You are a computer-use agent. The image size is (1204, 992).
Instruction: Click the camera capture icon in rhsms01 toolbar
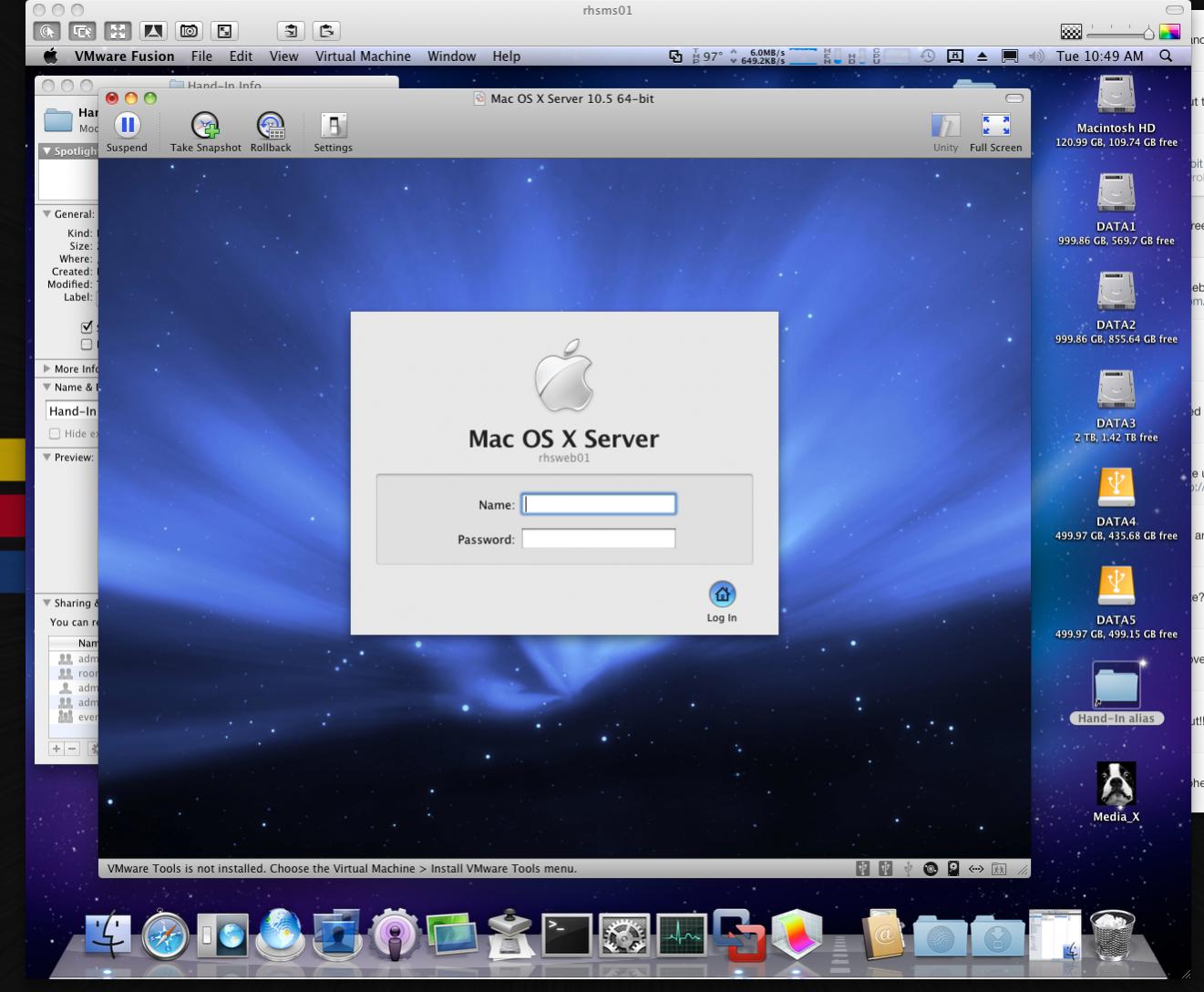pos(189,31)
